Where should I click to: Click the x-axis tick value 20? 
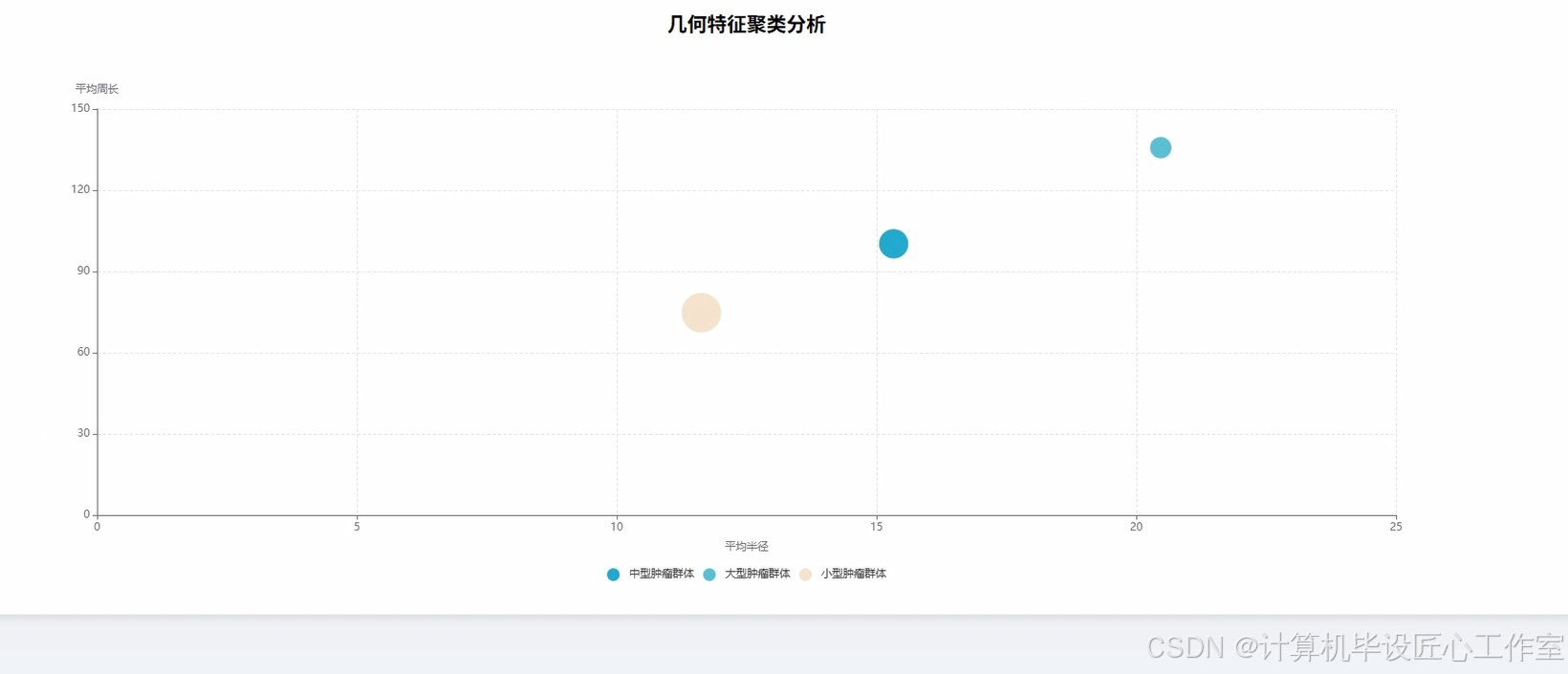(x=1136, y=527)
